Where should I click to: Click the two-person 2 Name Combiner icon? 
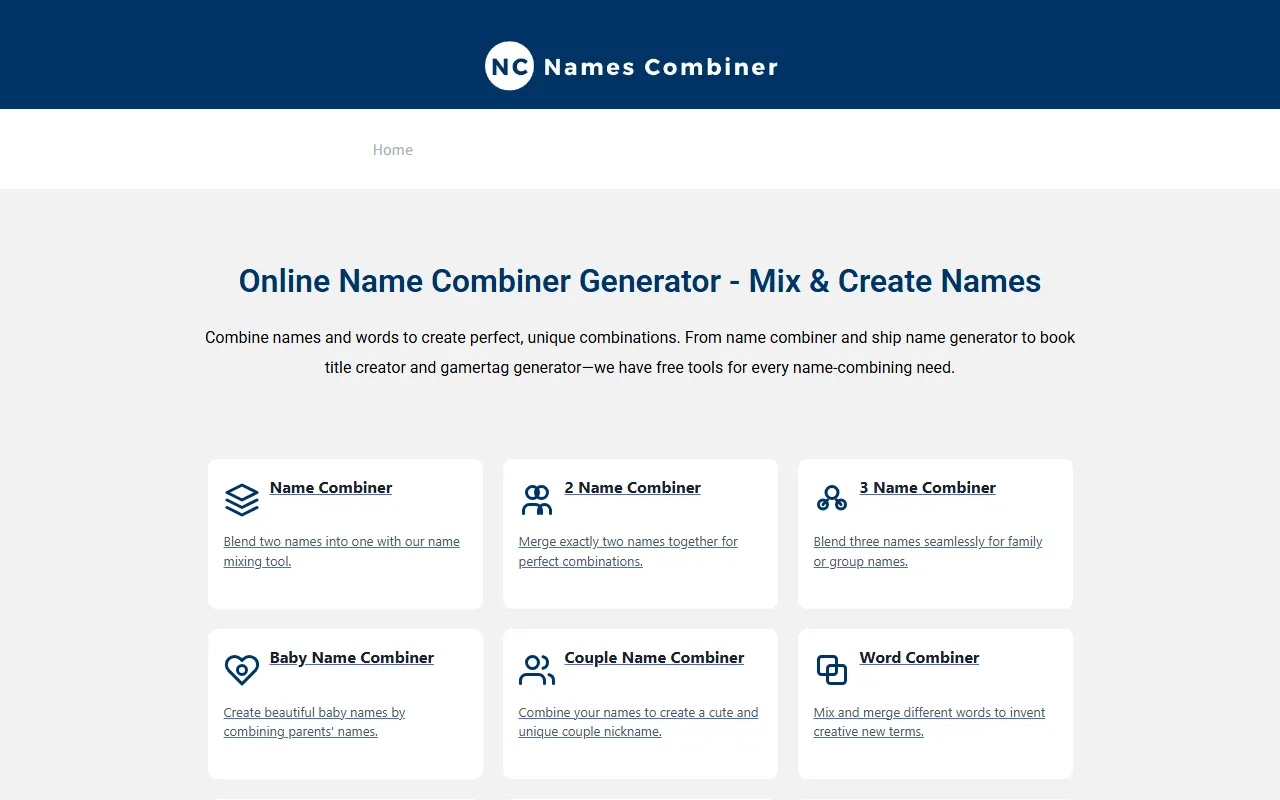click(537, 499)
